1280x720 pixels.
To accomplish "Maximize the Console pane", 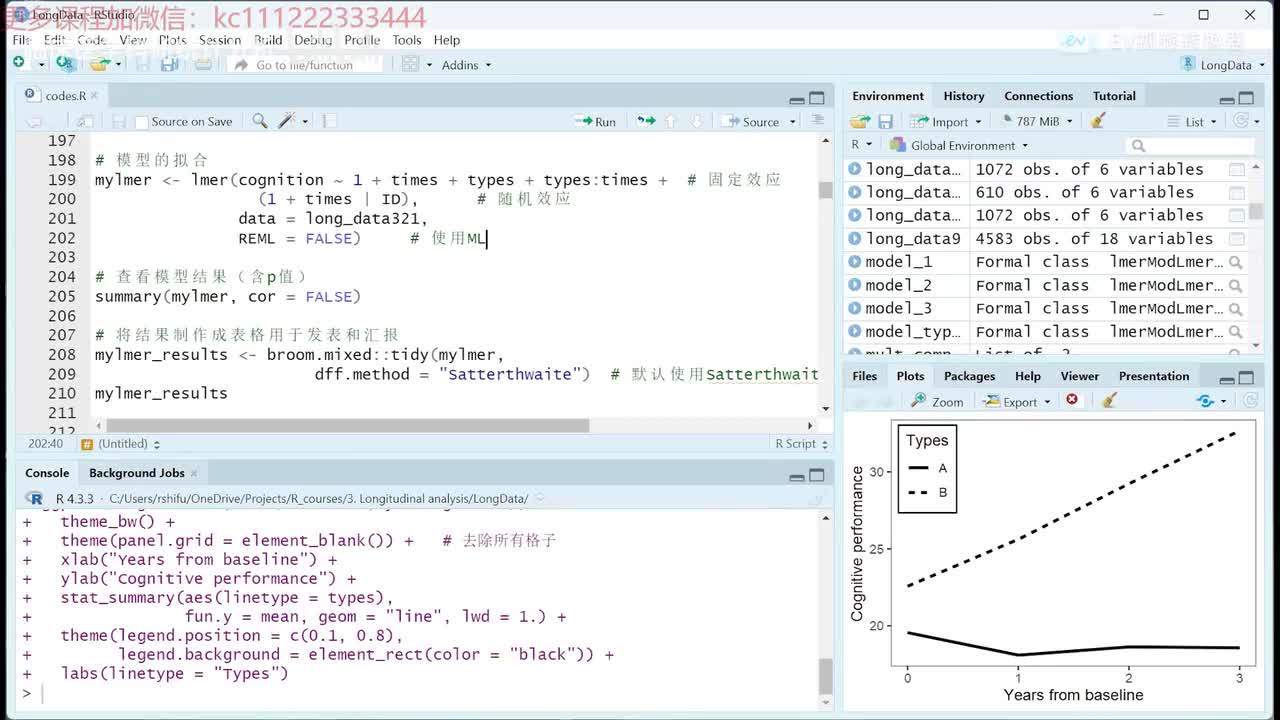I will pos(817,476).
